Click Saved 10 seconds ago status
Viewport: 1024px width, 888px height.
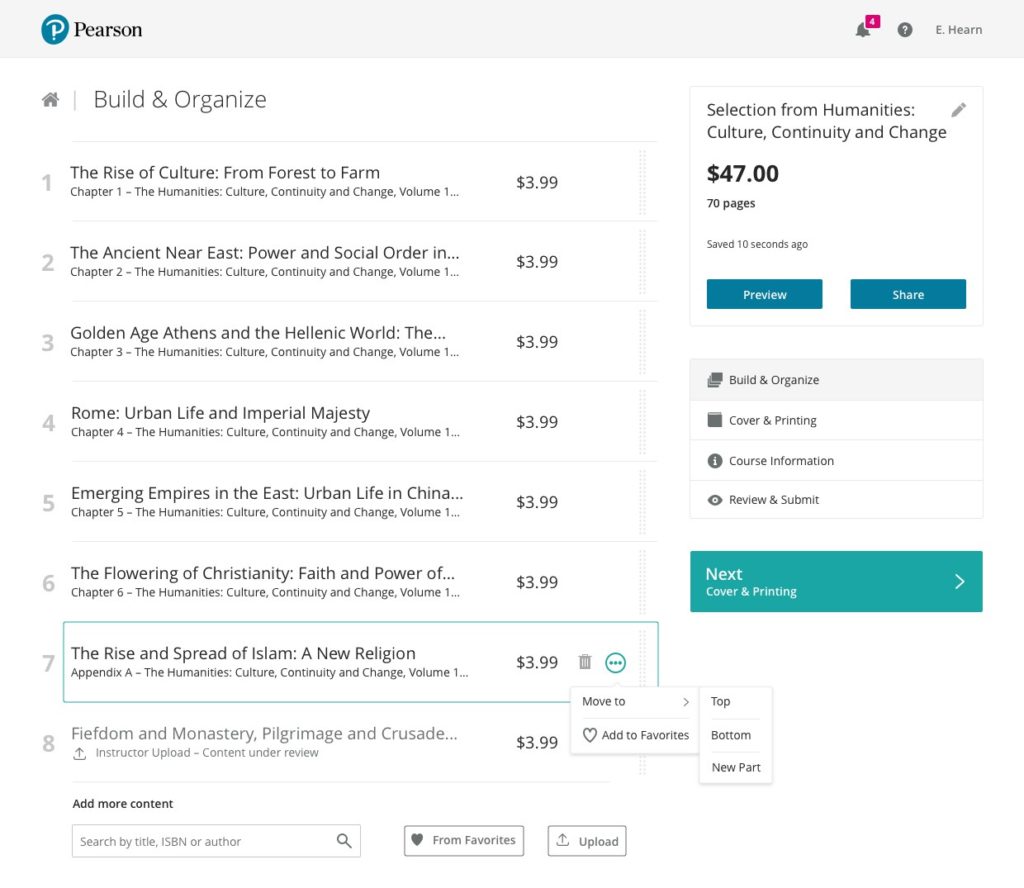pyautogui.click(x=757, y=244)
